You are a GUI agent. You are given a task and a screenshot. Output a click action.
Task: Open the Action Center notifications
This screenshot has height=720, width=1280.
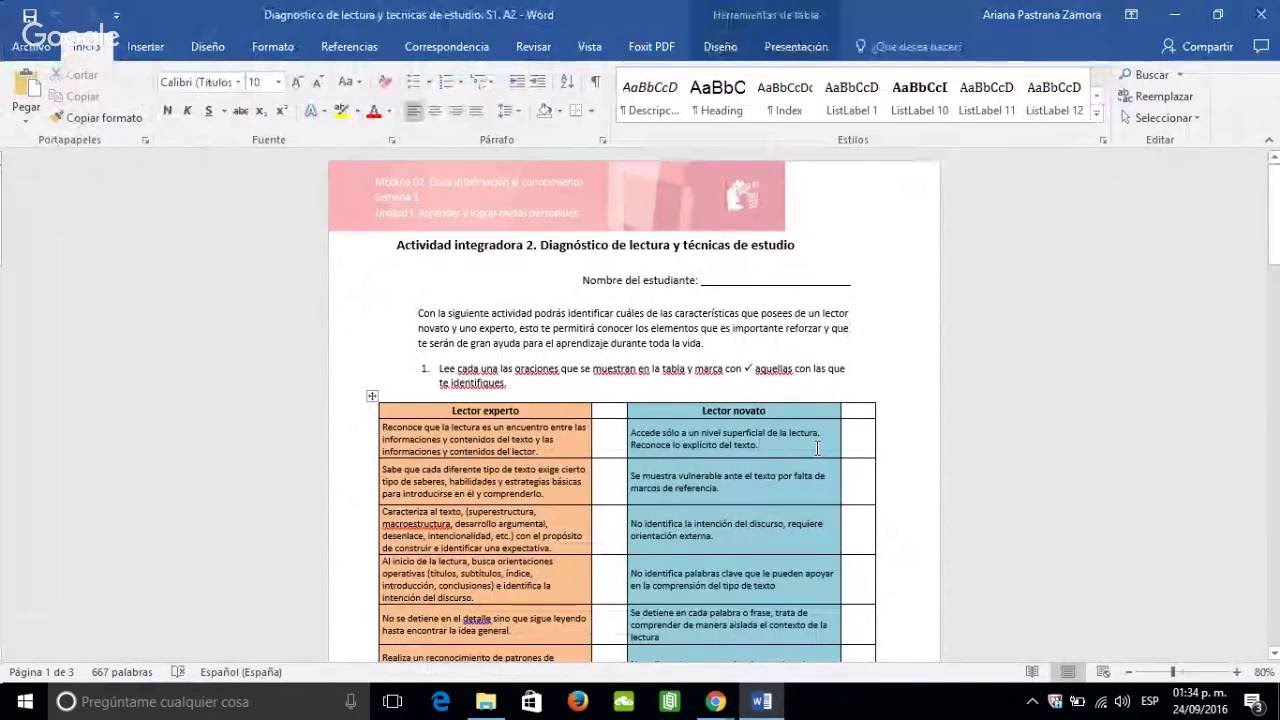(1253, 702)
